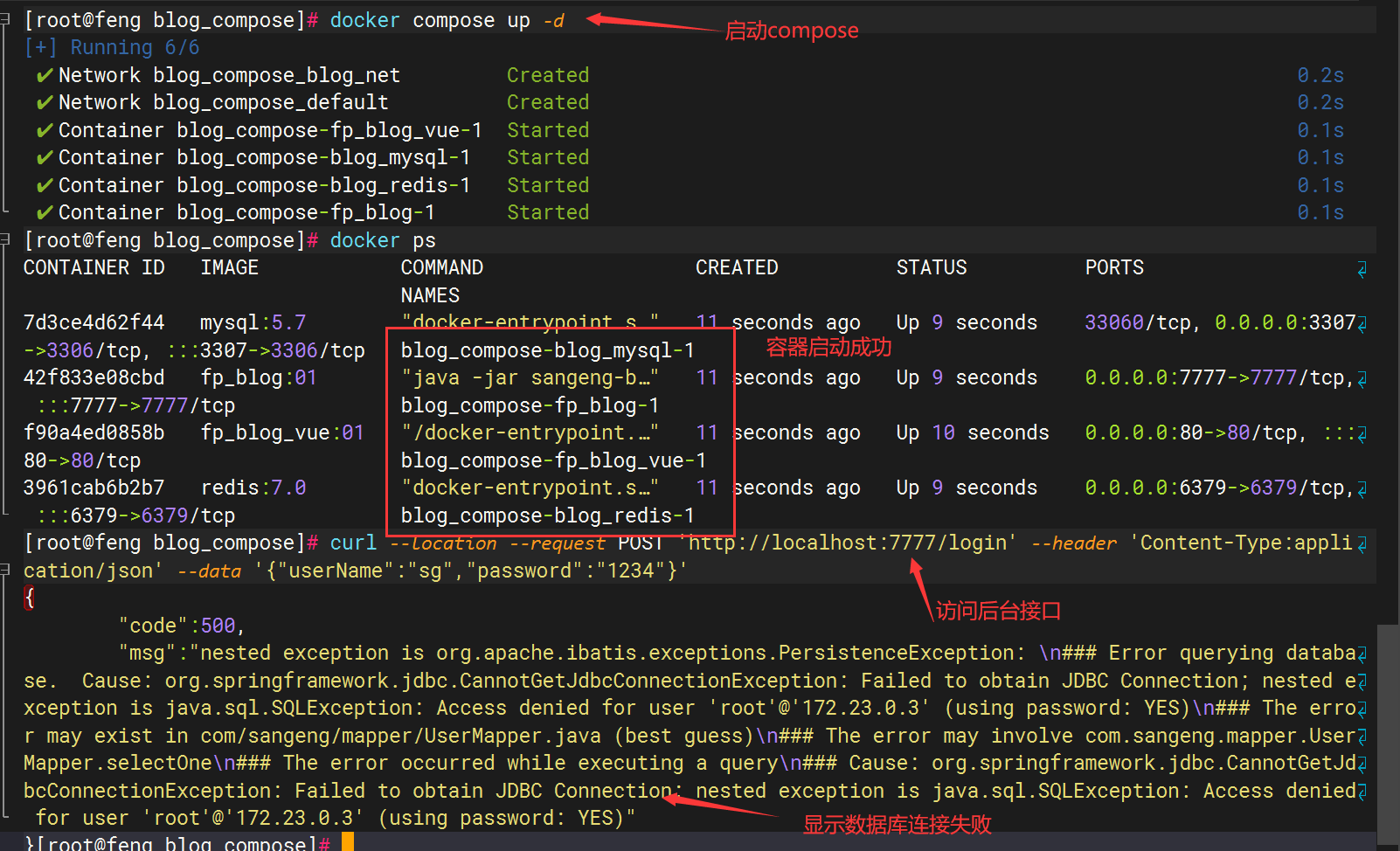The height and width of the screenshot is (851, 1400).
Task: Click the 'docker ps' command text
Action: pyautogui.click(x=383, y=240)
